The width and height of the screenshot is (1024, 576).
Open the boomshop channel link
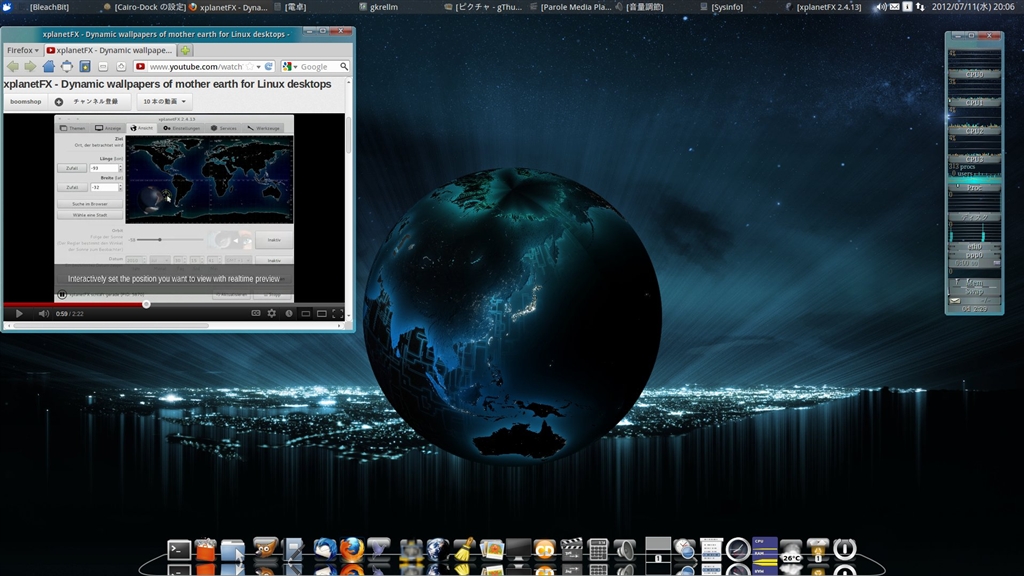[x=26, y=101]
